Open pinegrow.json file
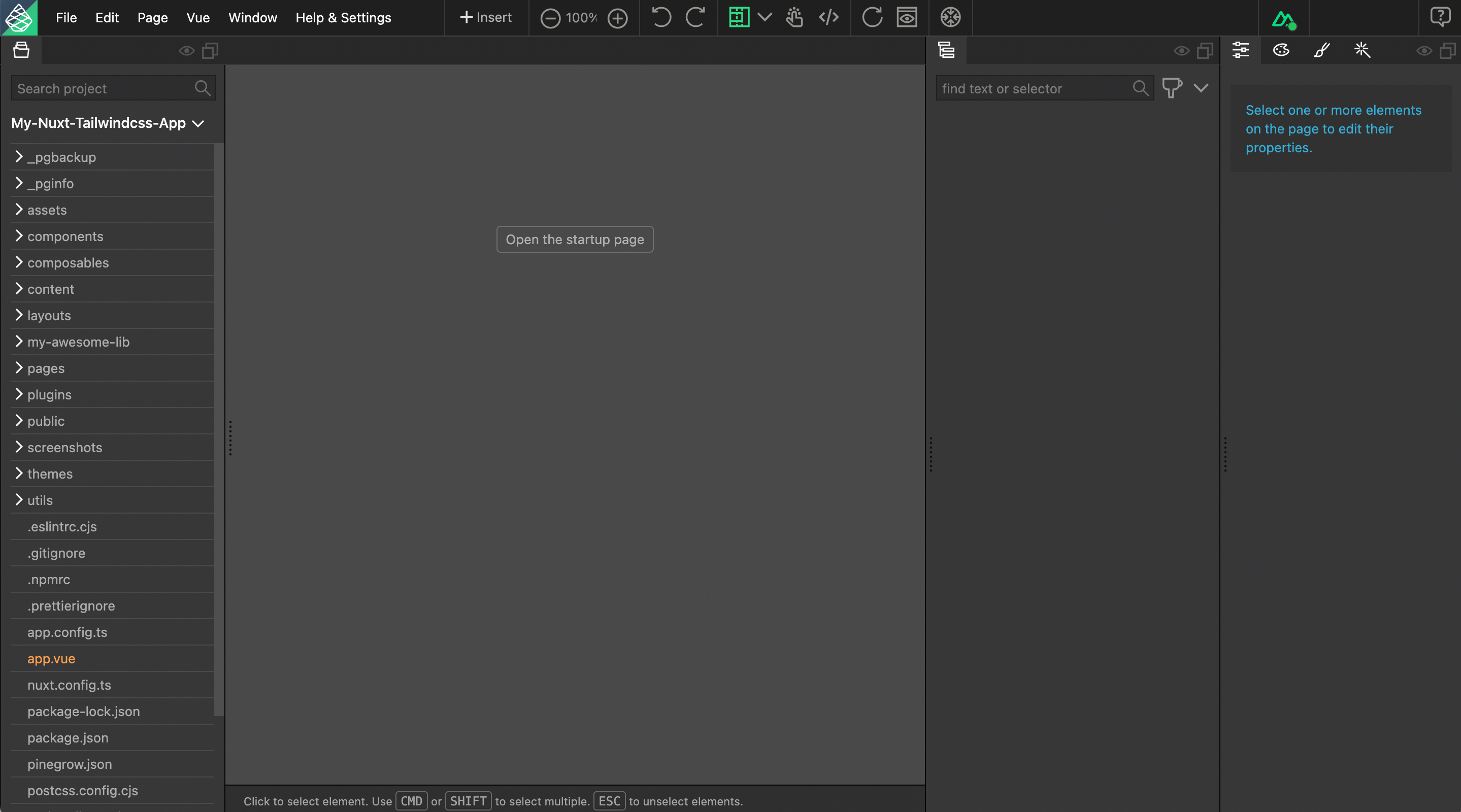1461x812 pixels. [x=69, y=764]
